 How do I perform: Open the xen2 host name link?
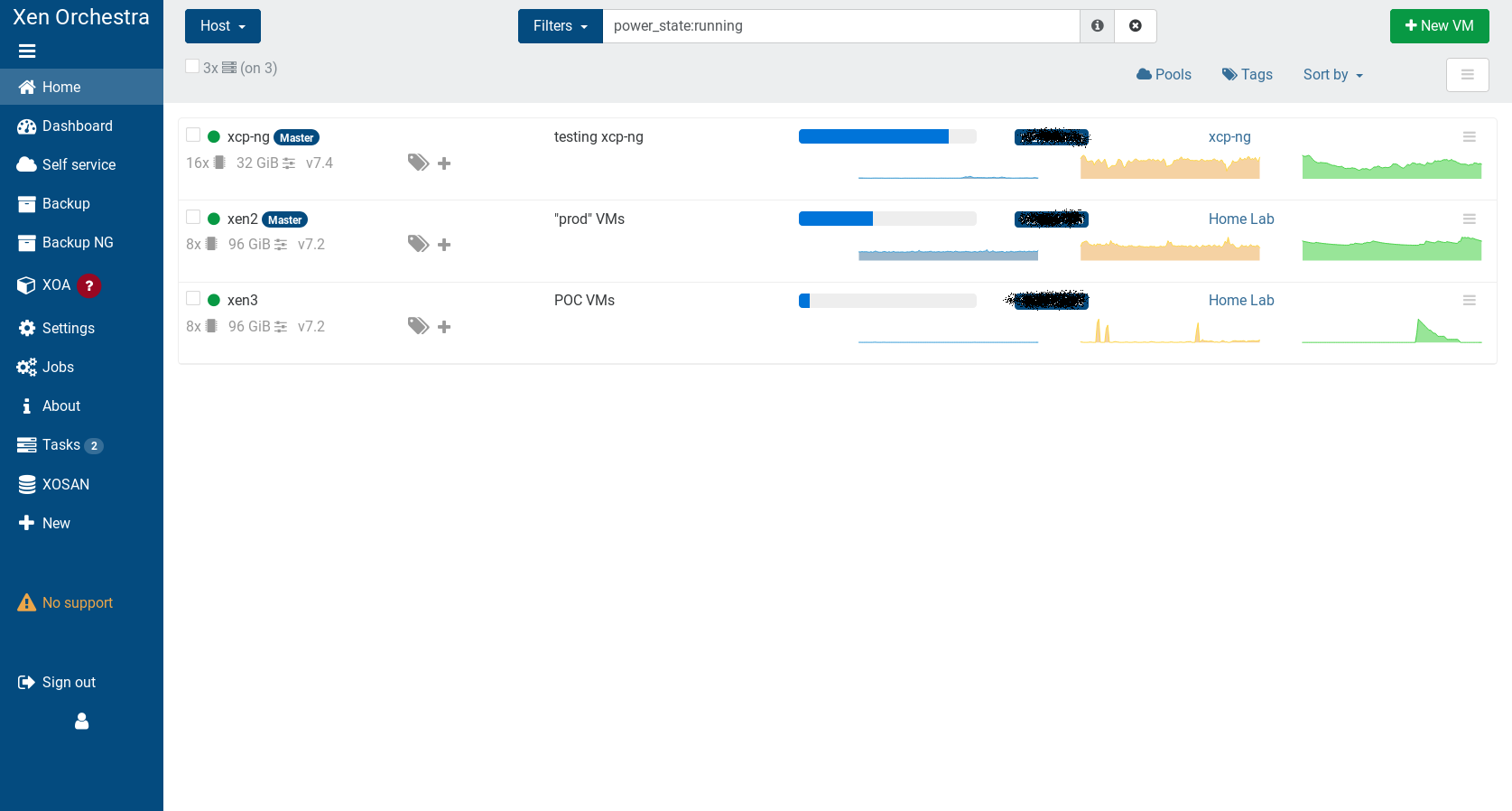pyautogui.click(x=243, y=219)
